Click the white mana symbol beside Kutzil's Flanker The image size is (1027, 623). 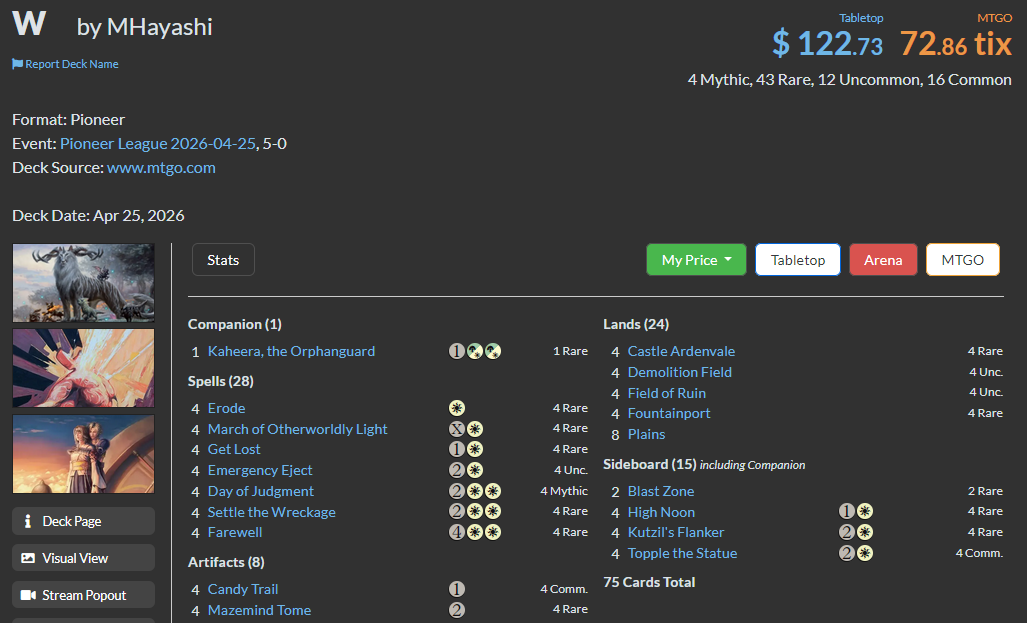coord(865,532)
